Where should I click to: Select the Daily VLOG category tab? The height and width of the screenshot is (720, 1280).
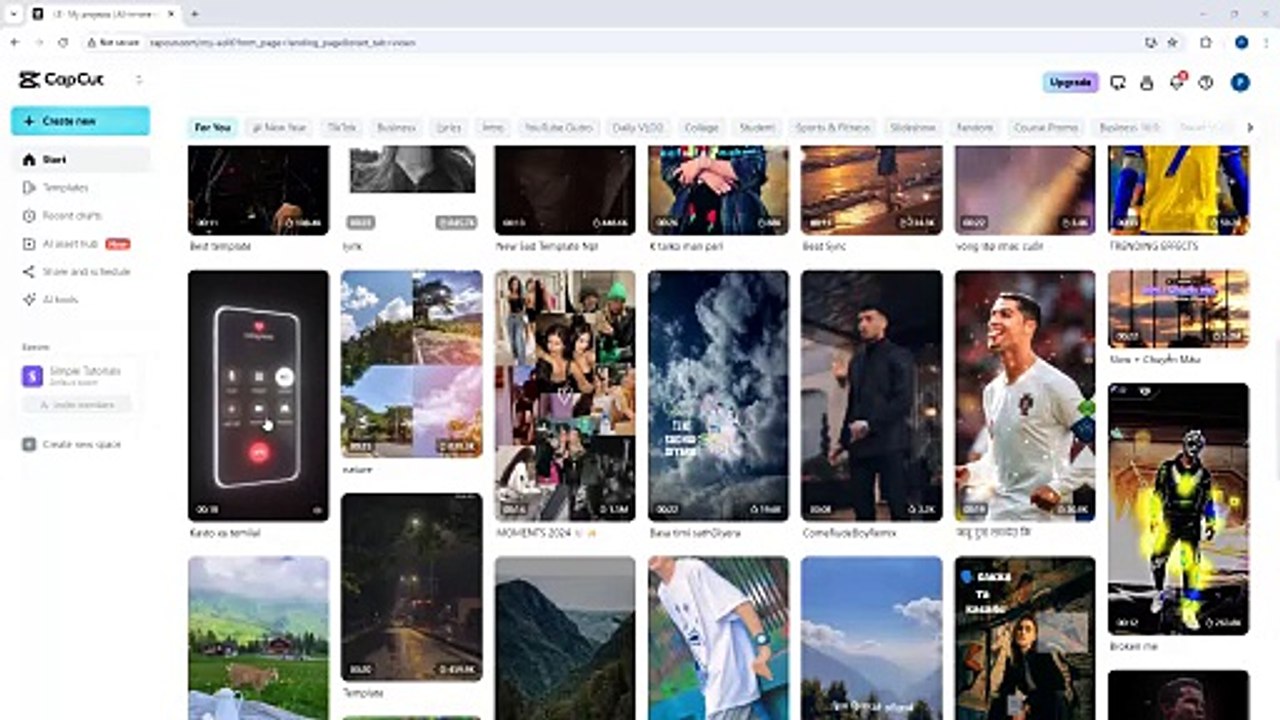638,127
